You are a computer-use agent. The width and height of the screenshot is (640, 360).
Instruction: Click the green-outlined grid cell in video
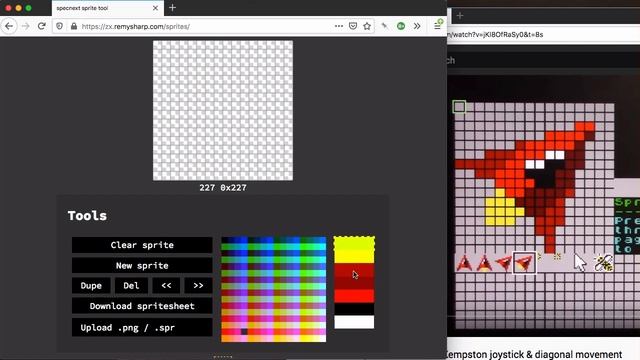click(460, 107)
